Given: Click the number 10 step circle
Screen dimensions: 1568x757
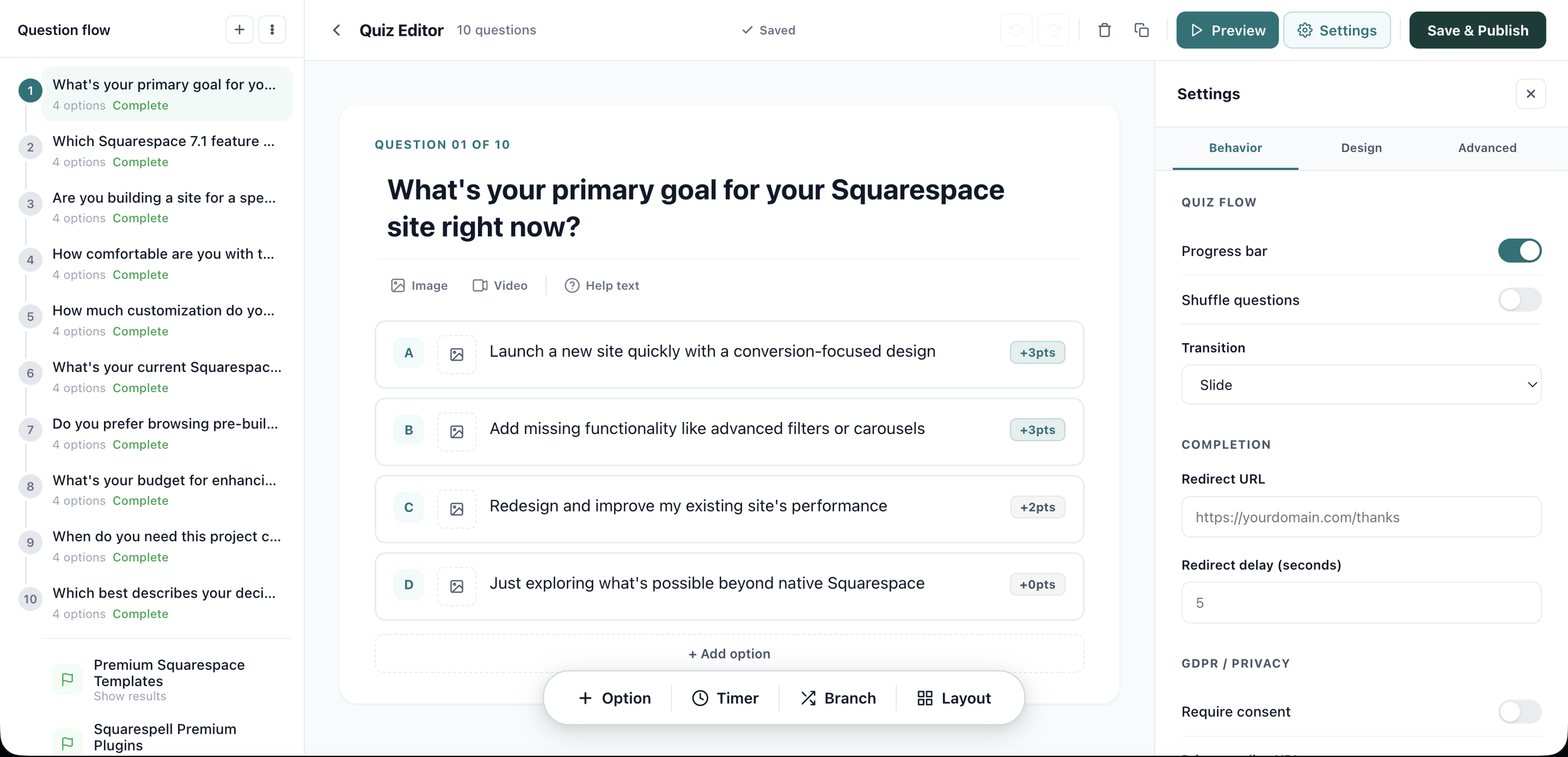Looking at the screenshot, I should pos(30,599).
